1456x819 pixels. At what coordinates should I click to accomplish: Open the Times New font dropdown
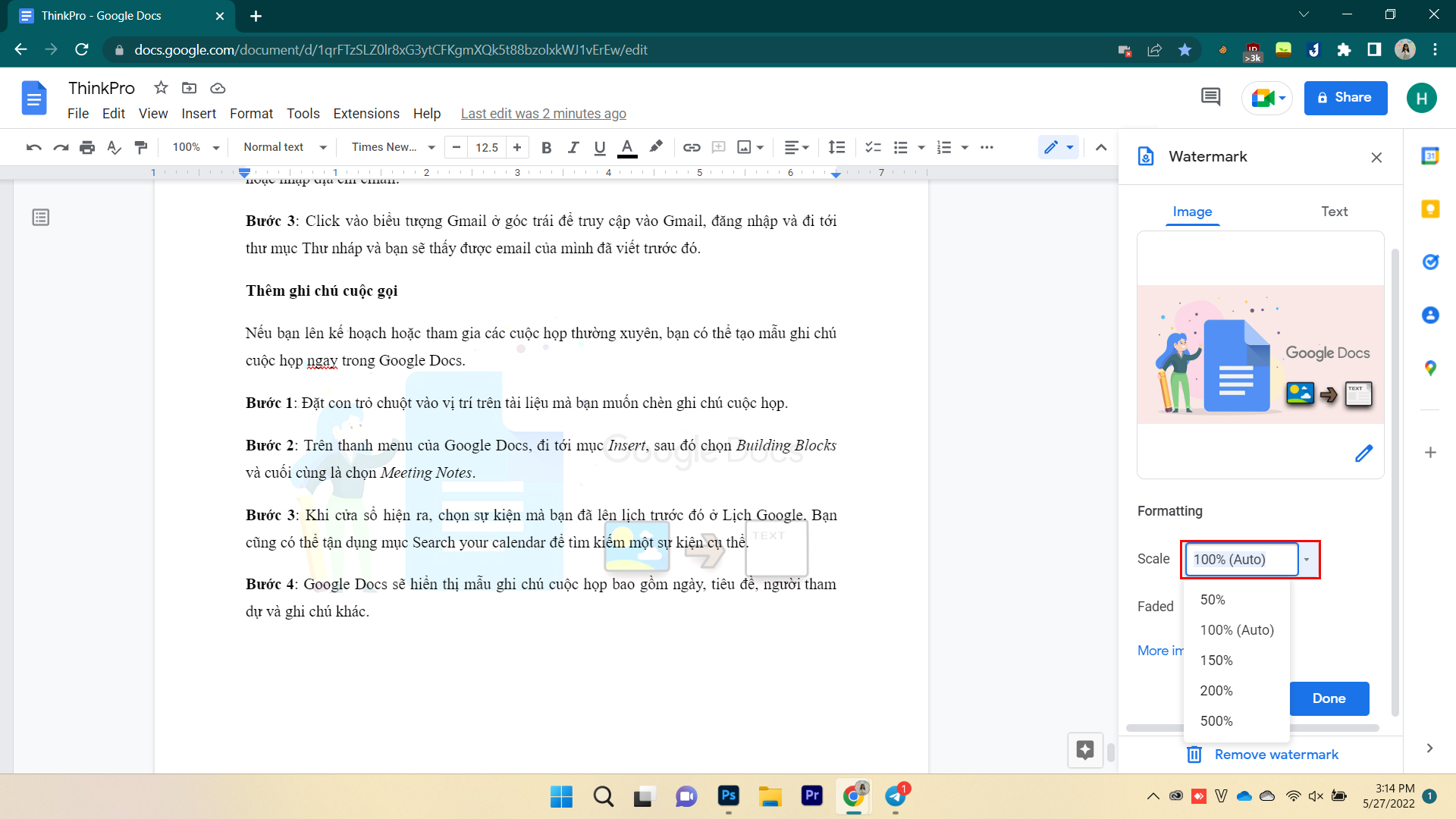click(x=393, y=147)
